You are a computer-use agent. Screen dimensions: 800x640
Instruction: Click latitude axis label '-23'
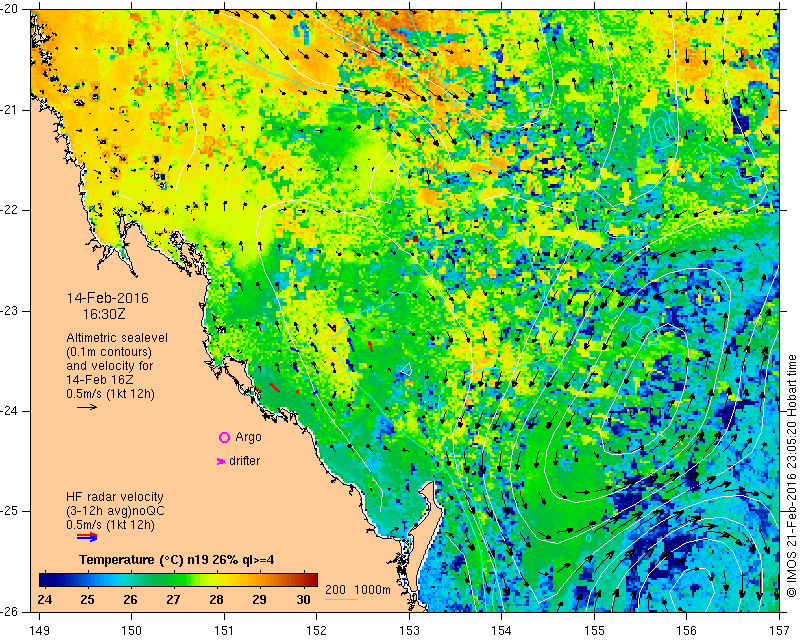(x=10, y=310)
